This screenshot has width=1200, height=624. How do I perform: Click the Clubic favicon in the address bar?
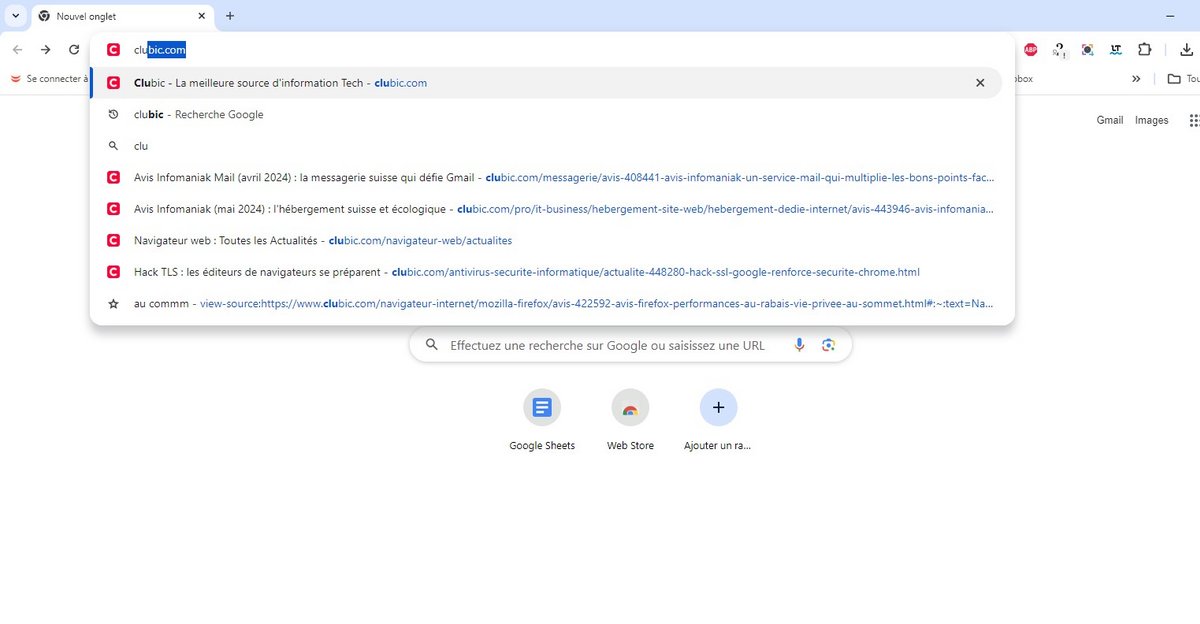pos(113,50)
